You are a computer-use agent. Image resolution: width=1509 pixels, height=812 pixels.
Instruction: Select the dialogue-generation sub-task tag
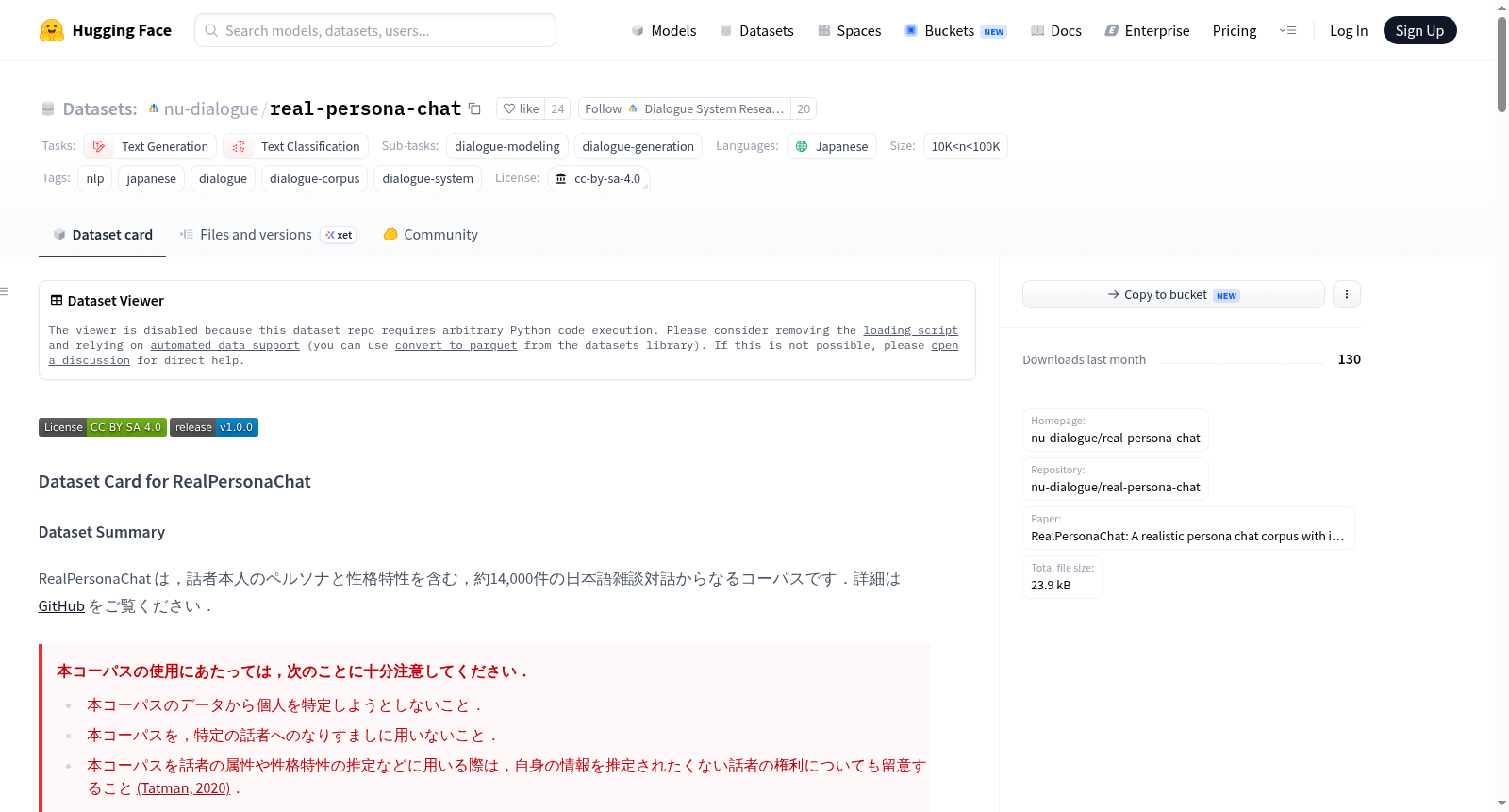[x=638, y=146]
